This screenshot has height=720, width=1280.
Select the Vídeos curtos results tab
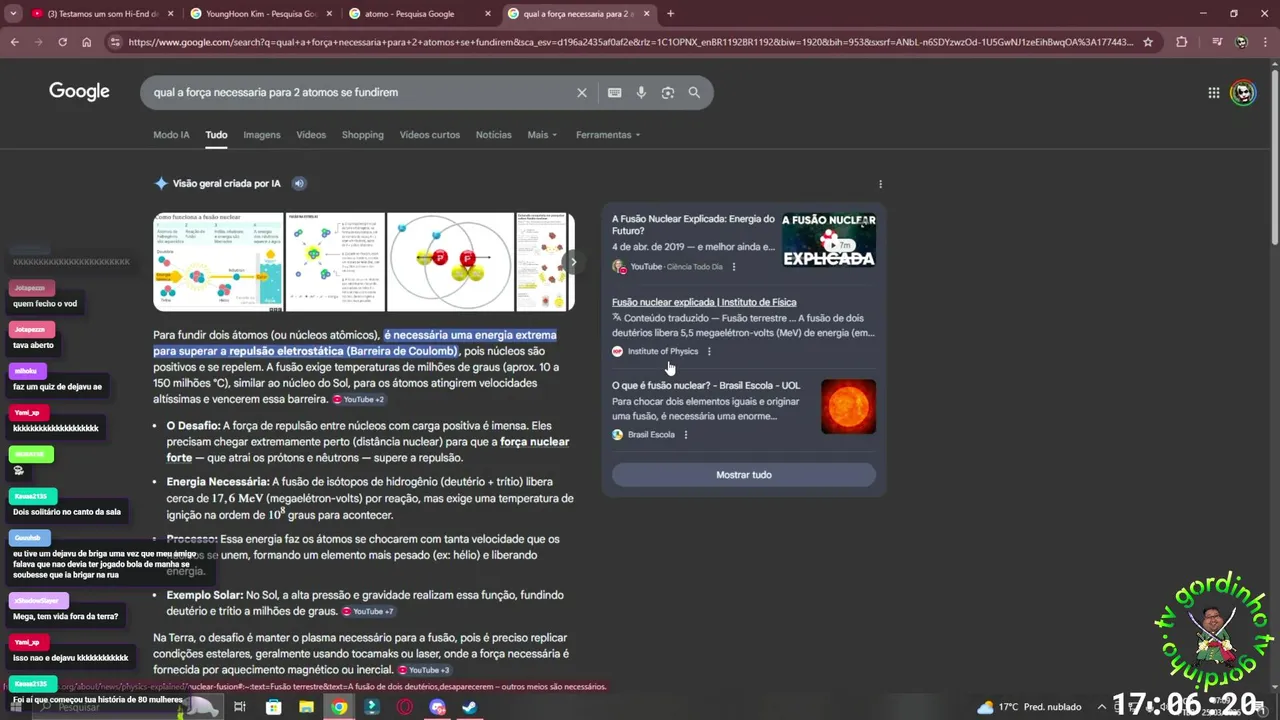pos(430,135)
